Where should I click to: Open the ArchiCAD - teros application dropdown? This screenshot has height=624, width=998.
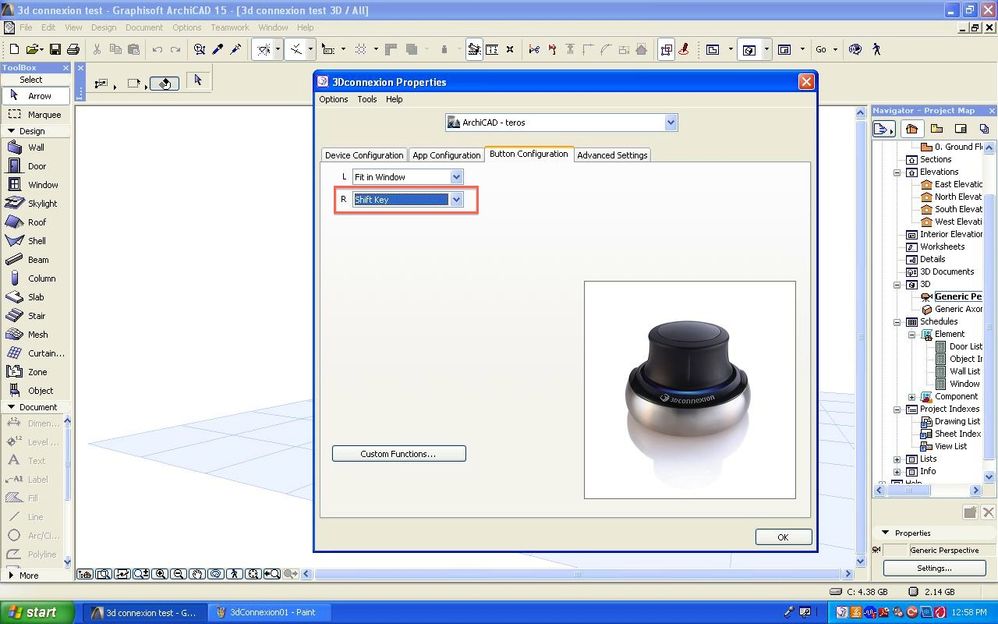click(x=671, y=122)
